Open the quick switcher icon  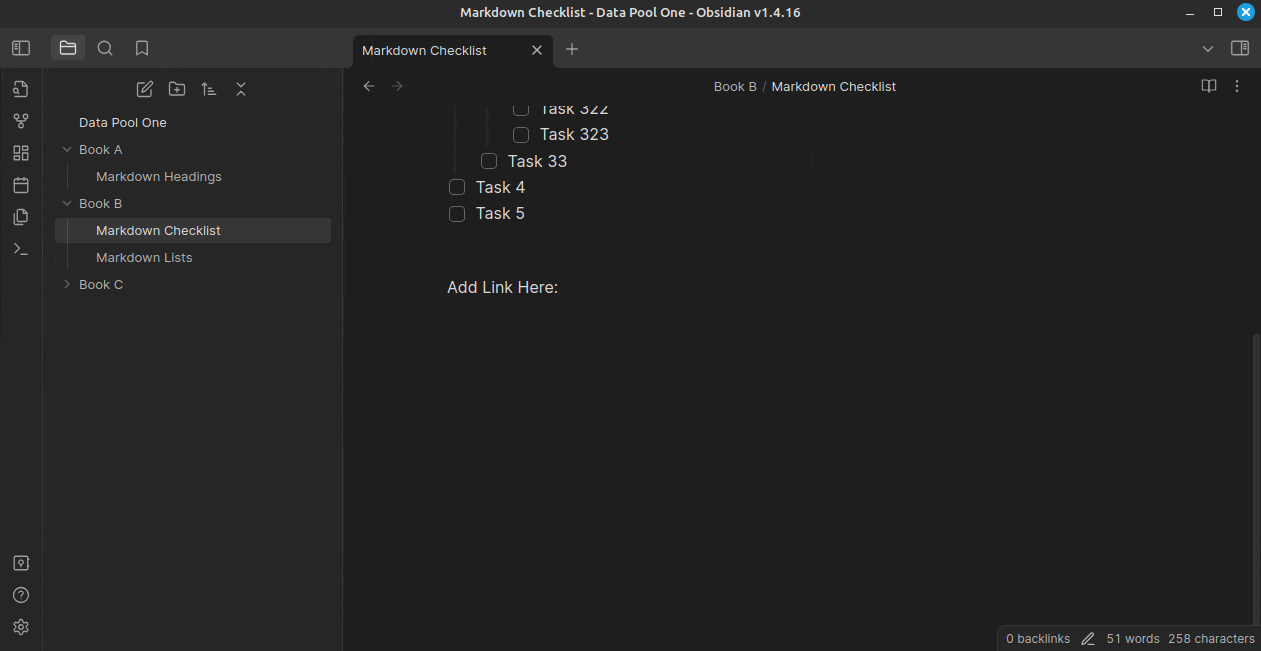21,89
